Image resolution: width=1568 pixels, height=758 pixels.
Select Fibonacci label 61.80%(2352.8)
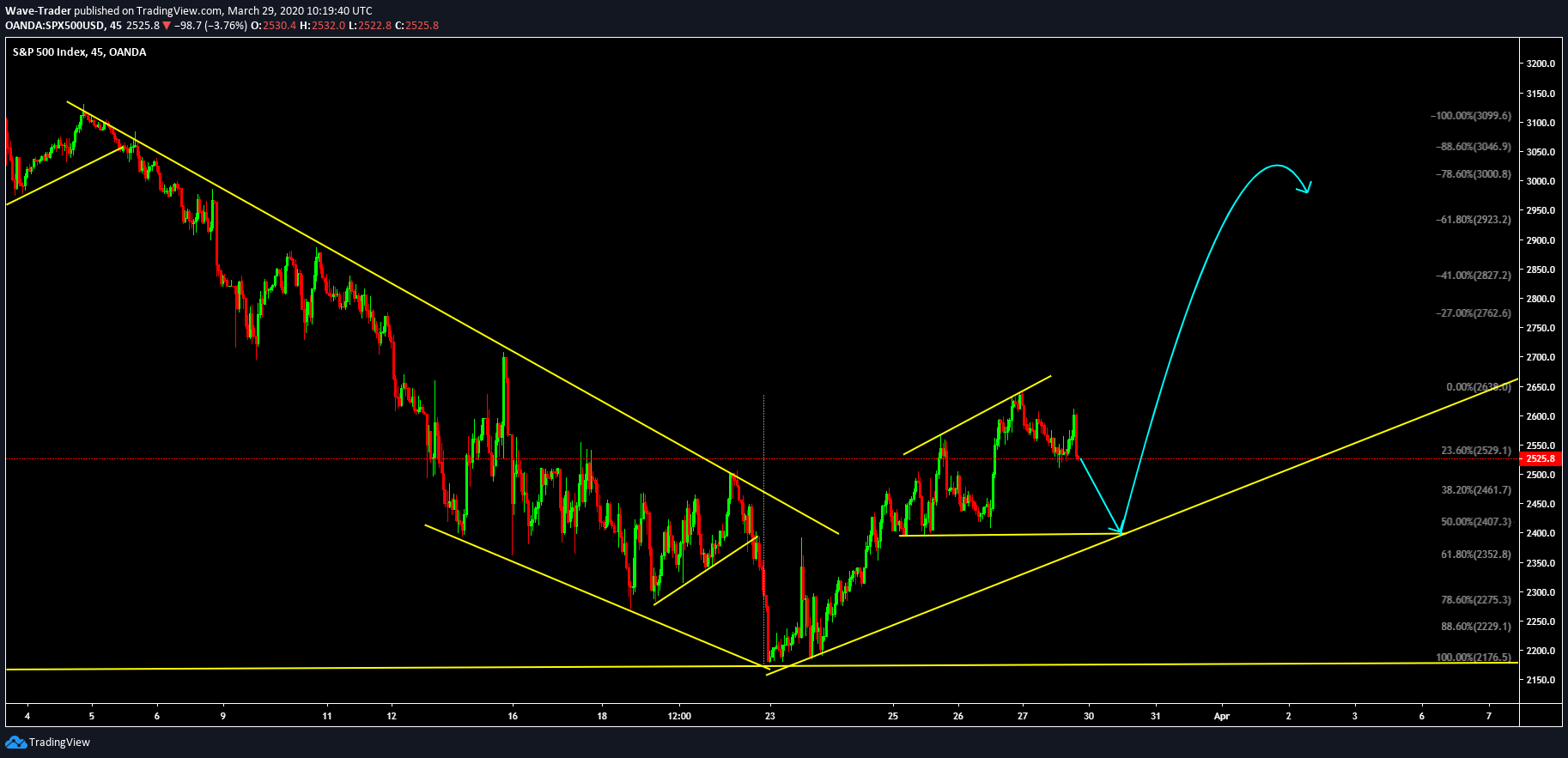tap(1476, 555)
